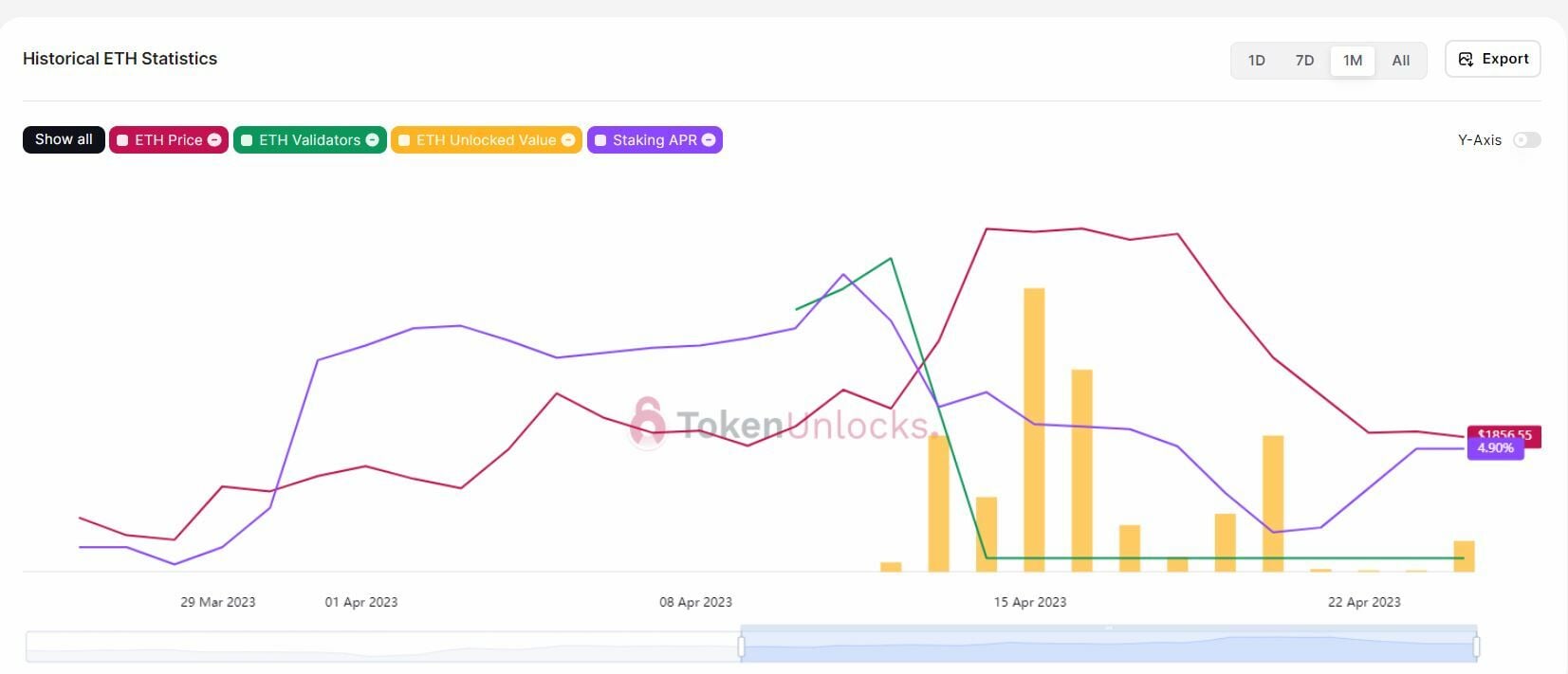This screenshot has height=674, width=1568.
Task: Click the tallest yellow unlocked value bar
Action: 1034,428
